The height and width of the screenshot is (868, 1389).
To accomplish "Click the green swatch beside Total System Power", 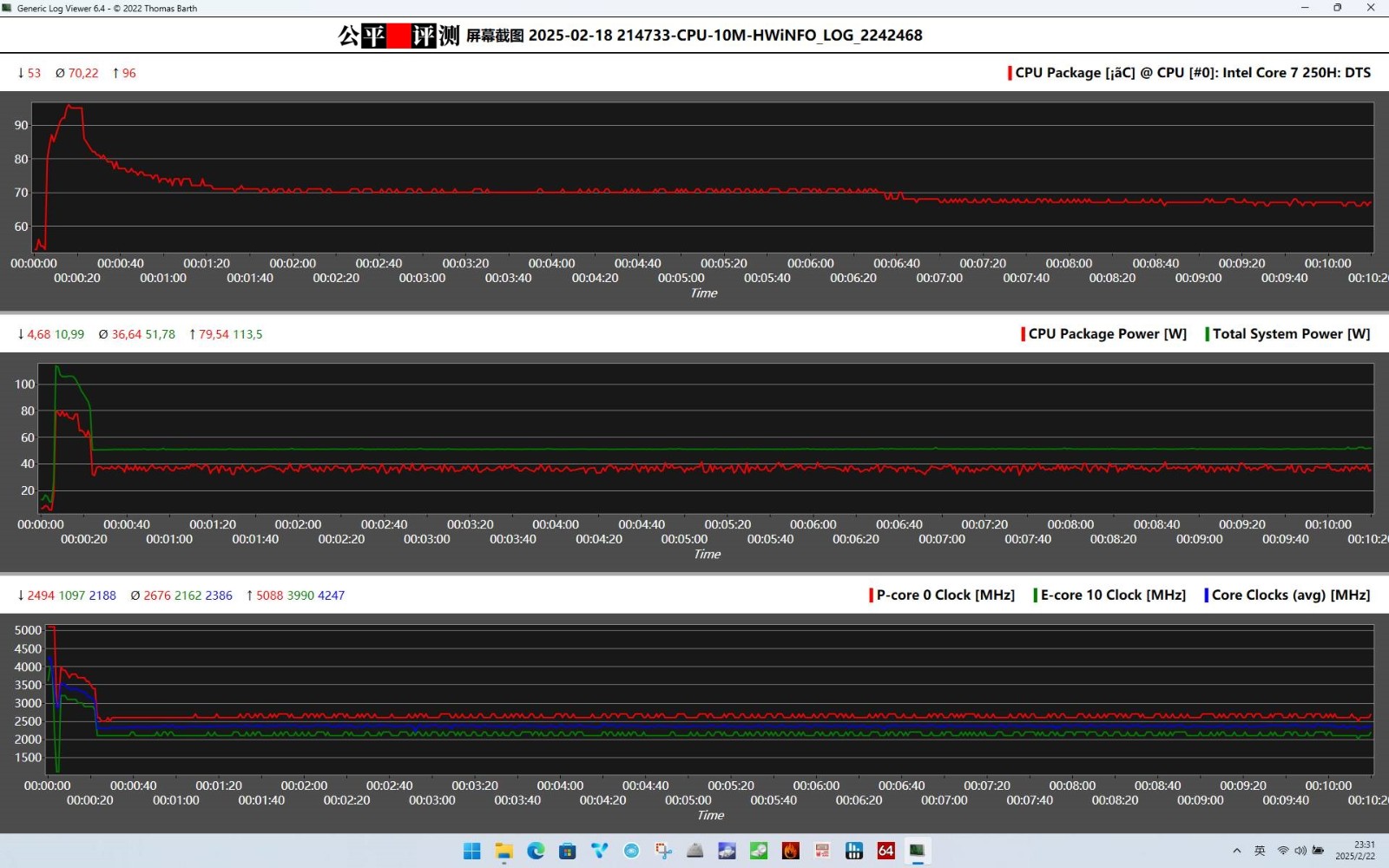I will (x=1207, y=334).
